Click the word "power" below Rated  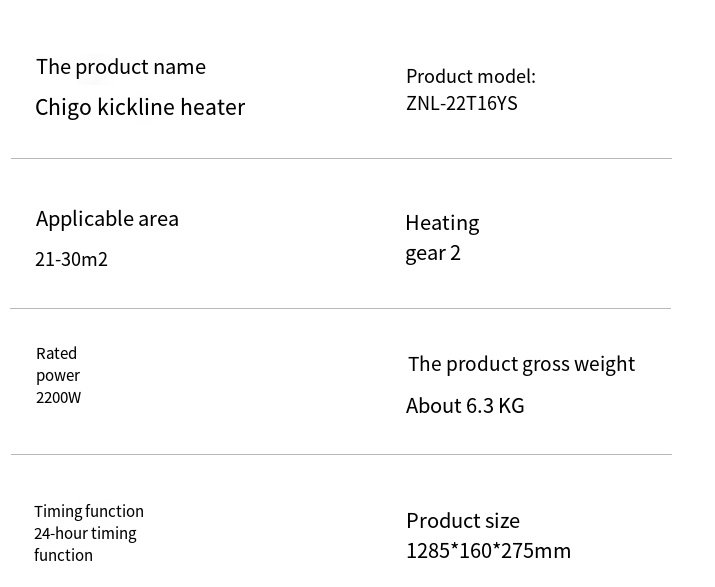click(58, 376)
